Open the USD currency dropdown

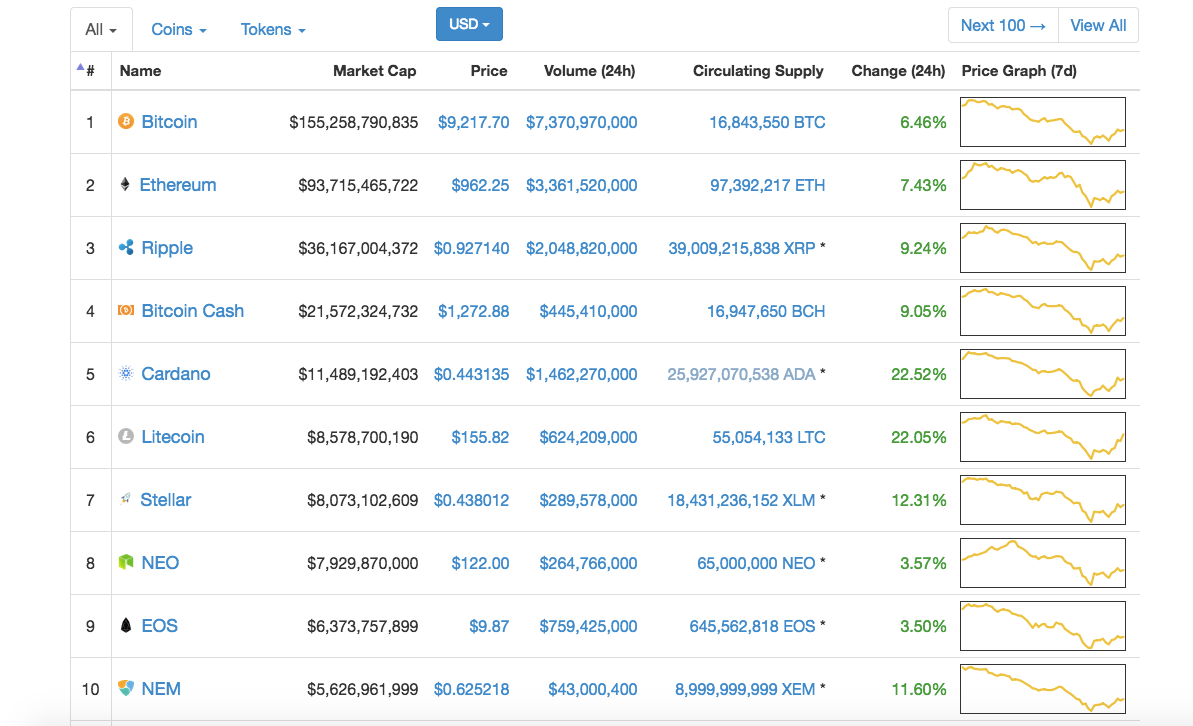click(469, 24)
